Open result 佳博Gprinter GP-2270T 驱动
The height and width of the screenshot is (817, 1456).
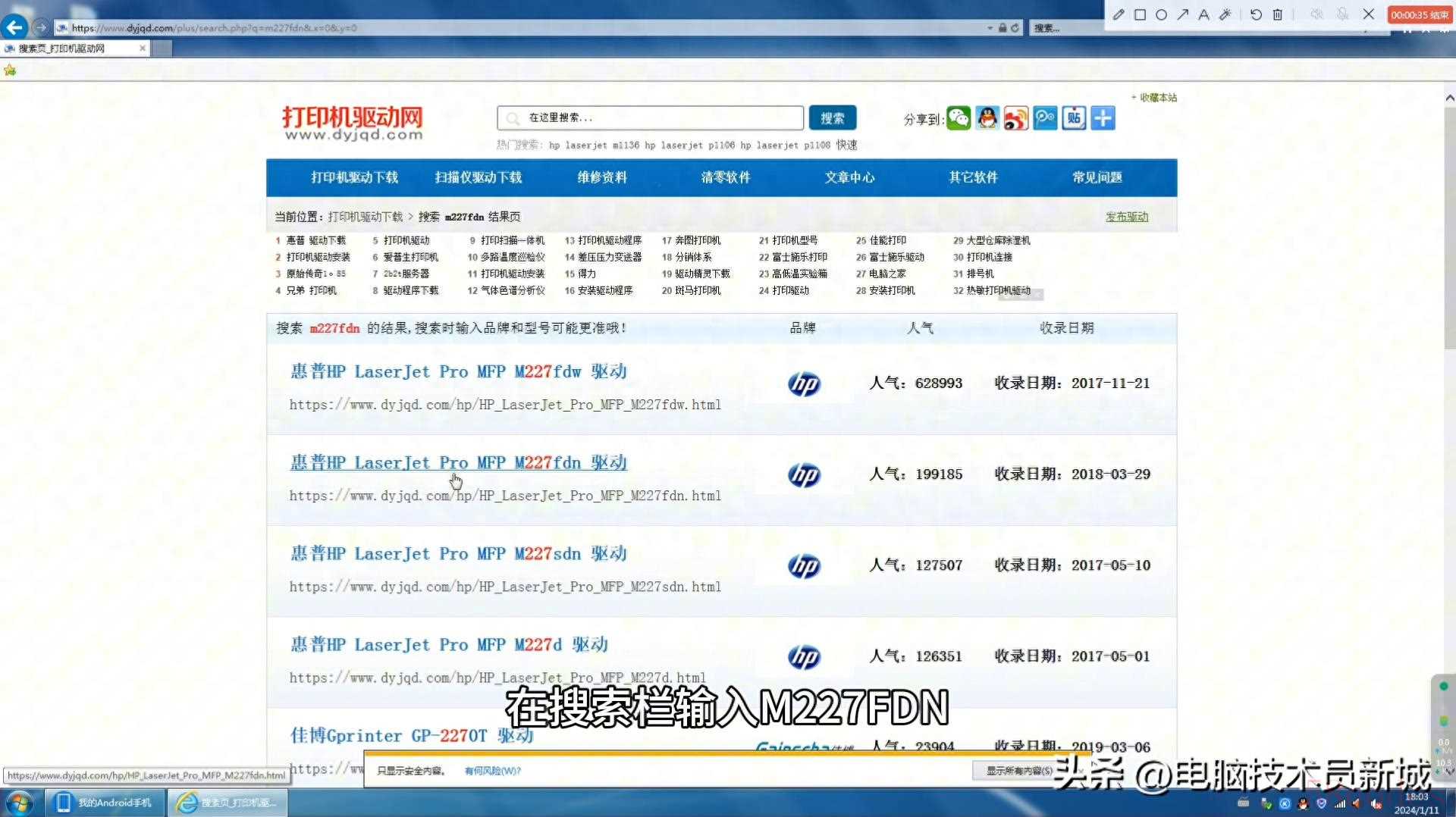412,735
